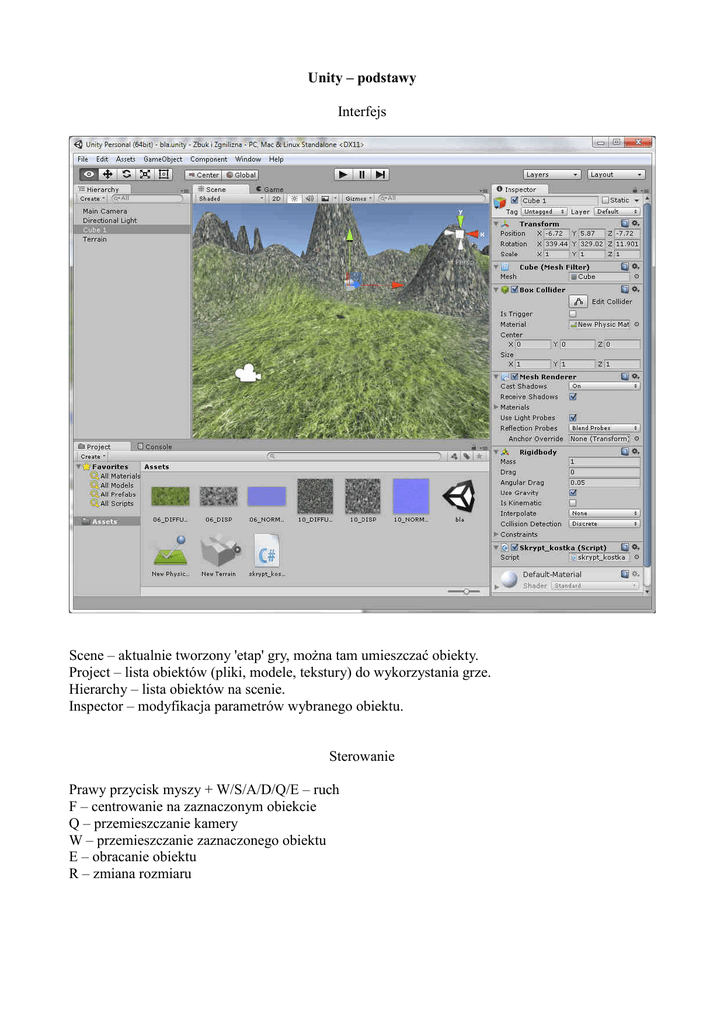Open the Layers dropdown
This screenshot has width=724, height=1024.
tap(550, 174)
